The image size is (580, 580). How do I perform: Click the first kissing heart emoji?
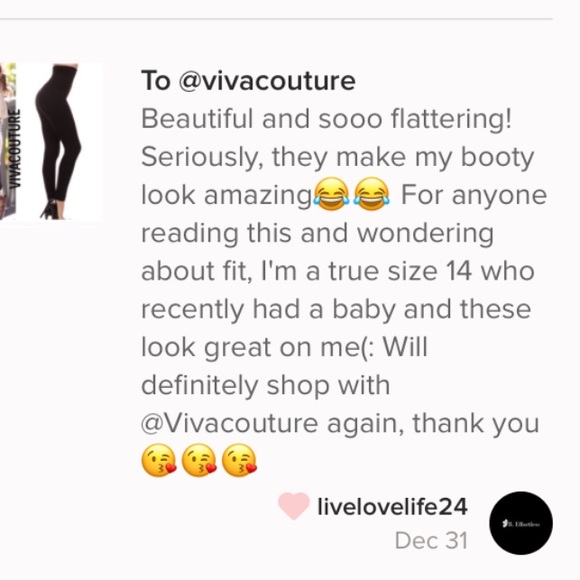point(159,460)
